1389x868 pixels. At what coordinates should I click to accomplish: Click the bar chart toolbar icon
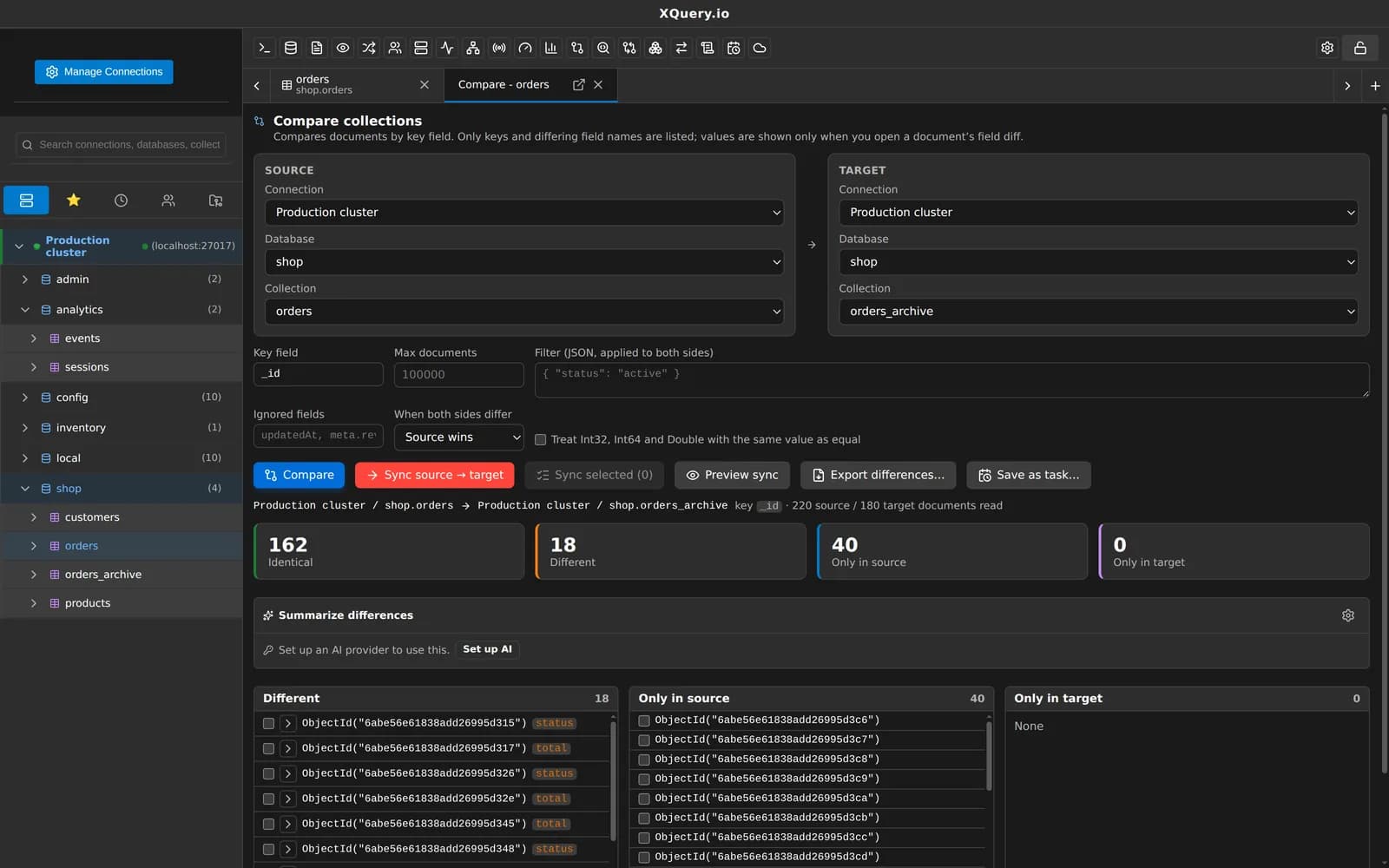[x=551, y=48]
